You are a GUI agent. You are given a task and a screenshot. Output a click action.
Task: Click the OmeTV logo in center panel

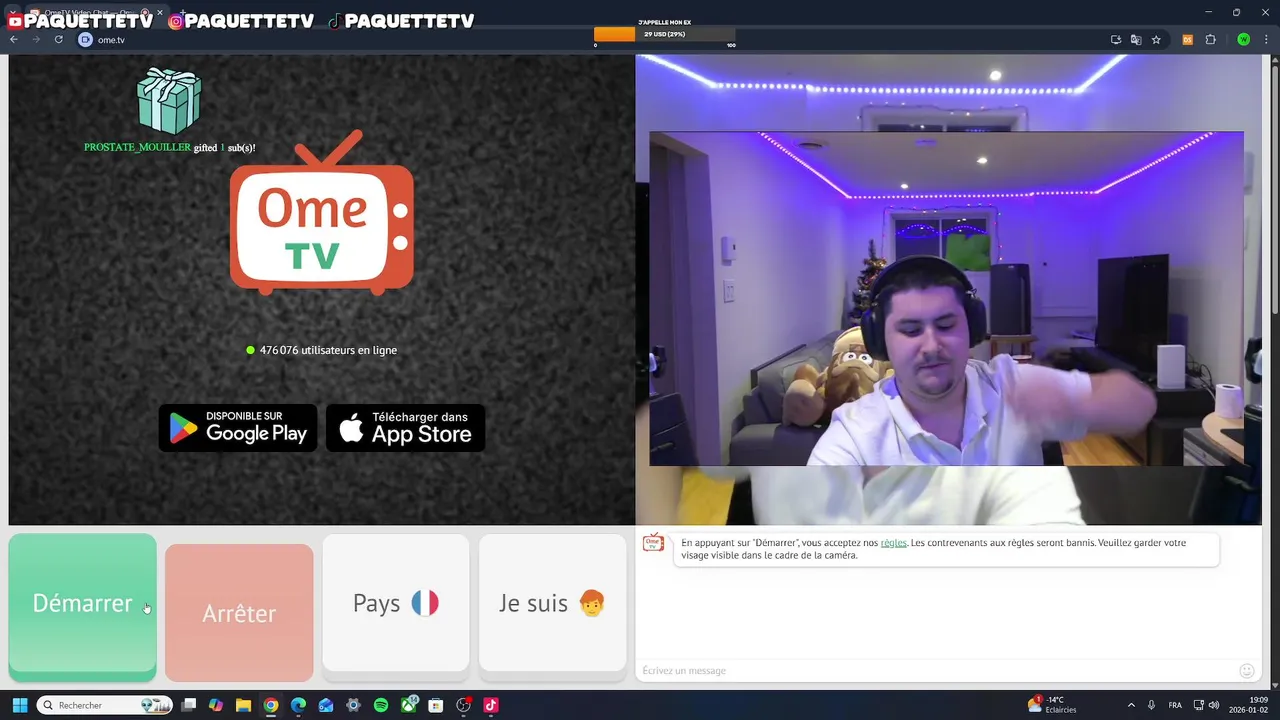pos(322,213)
